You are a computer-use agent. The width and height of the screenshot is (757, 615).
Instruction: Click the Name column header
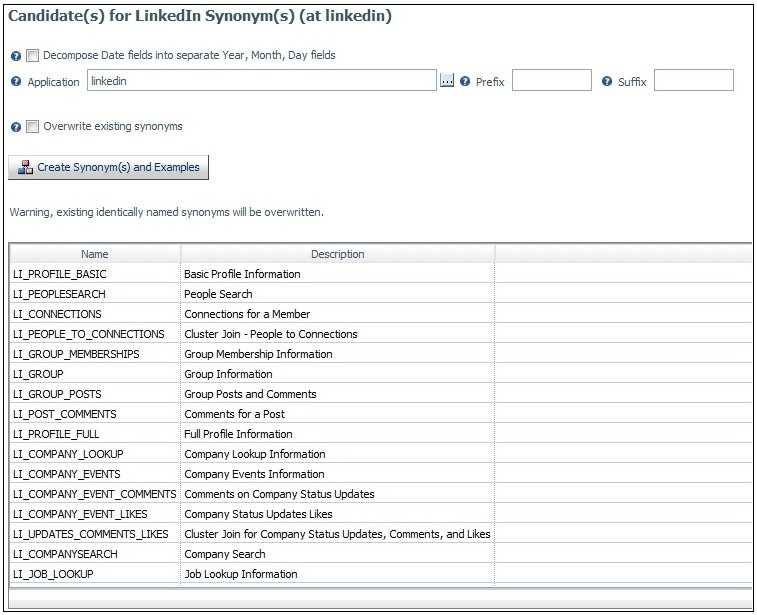95,254
